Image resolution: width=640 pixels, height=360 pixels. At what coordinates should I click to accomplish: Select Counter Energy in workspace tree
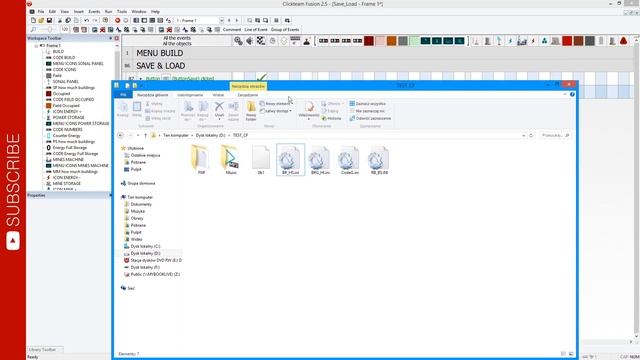[x=67, y=136]
